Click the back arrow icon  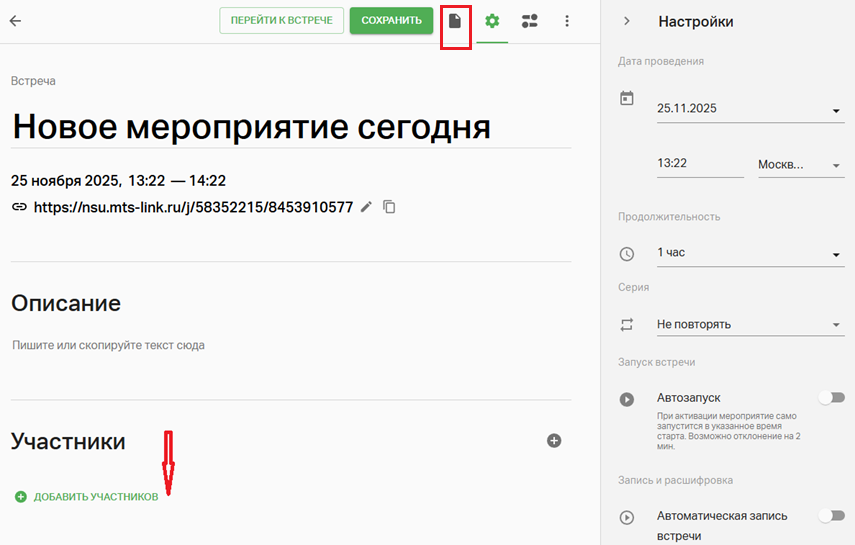pyautogui.click(x=15, y=21)
